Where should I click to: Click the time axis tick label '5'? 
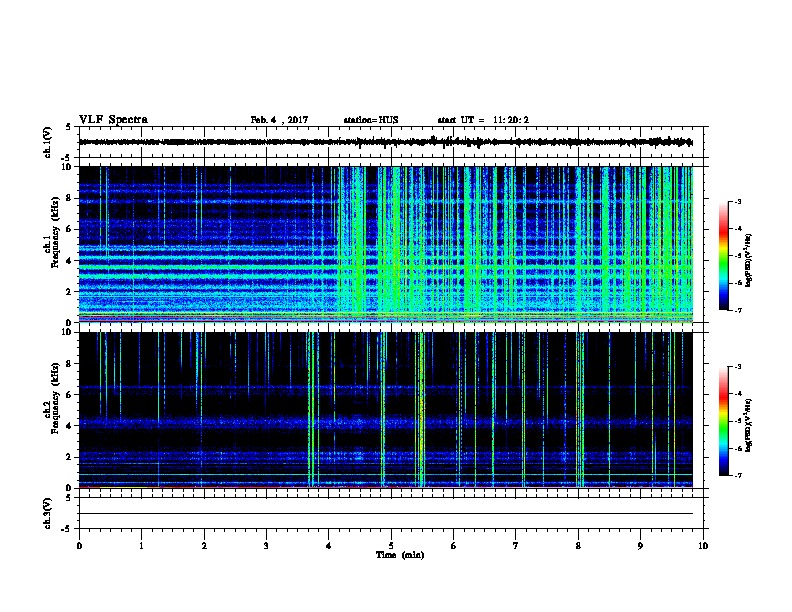click(x=391, y=546)
